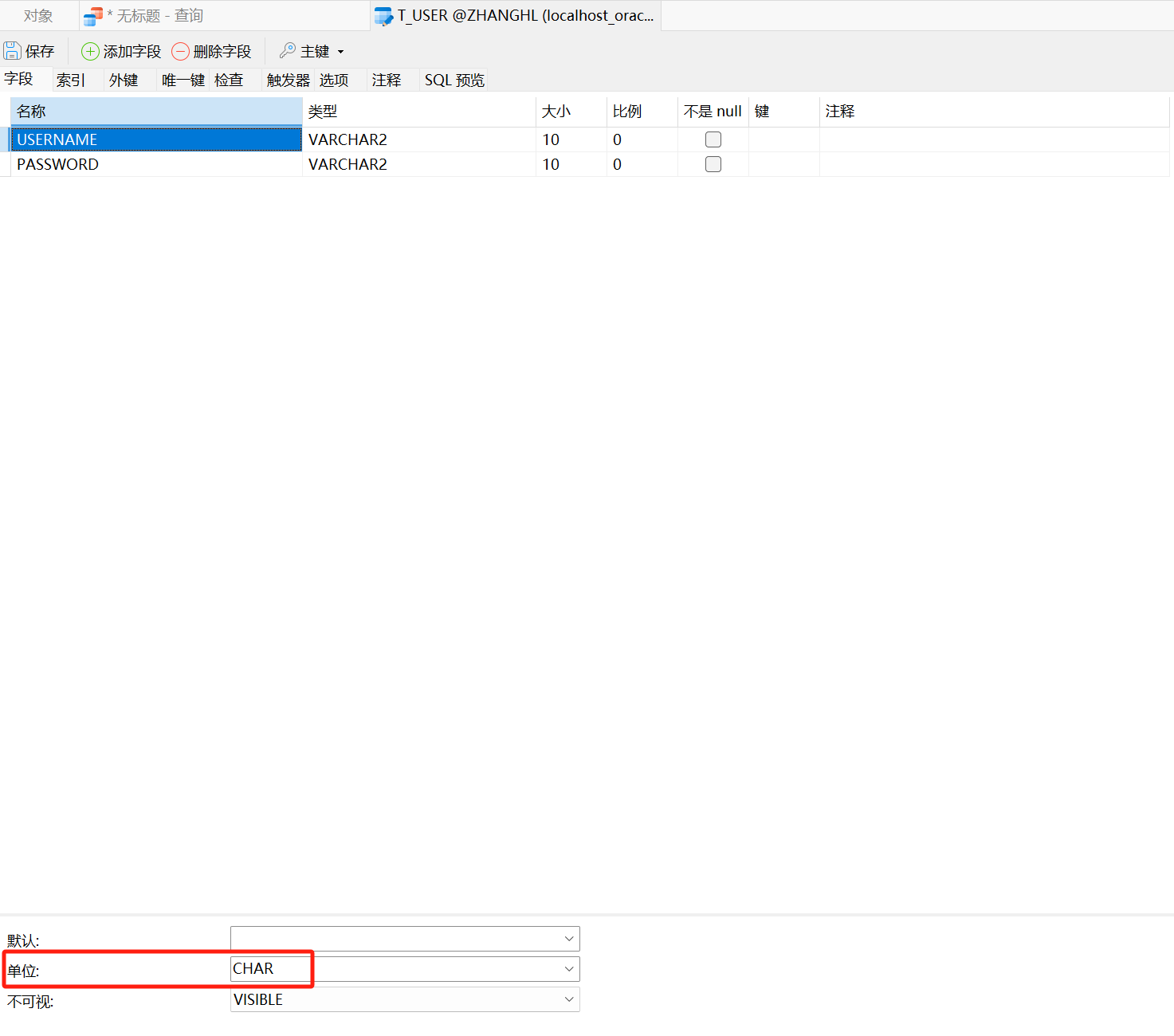The width and height of the screenshot is (1174, 1036).
Task: Switch to the 索引 tab
Action: click(x=71, y=80)
